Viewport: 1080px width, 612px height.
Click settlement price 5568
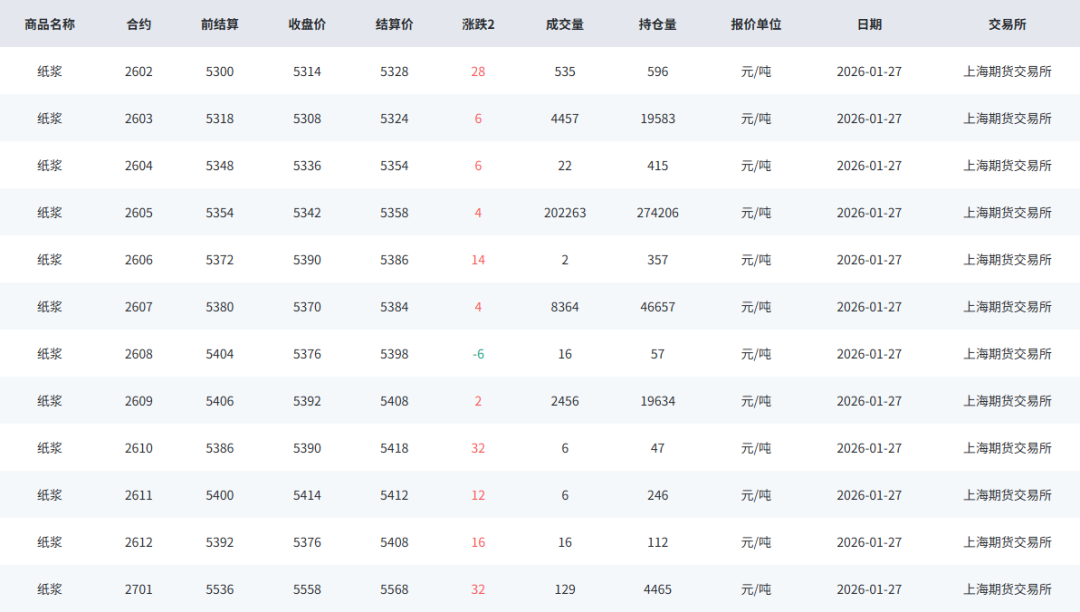click(394, 590)
